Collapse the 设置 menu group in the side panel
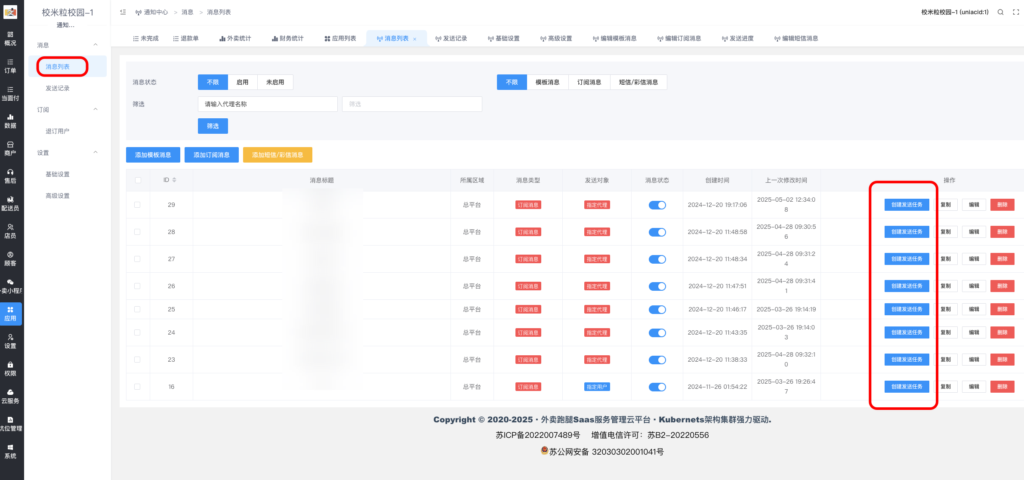1024x480 pixels. tap(95, 153)
